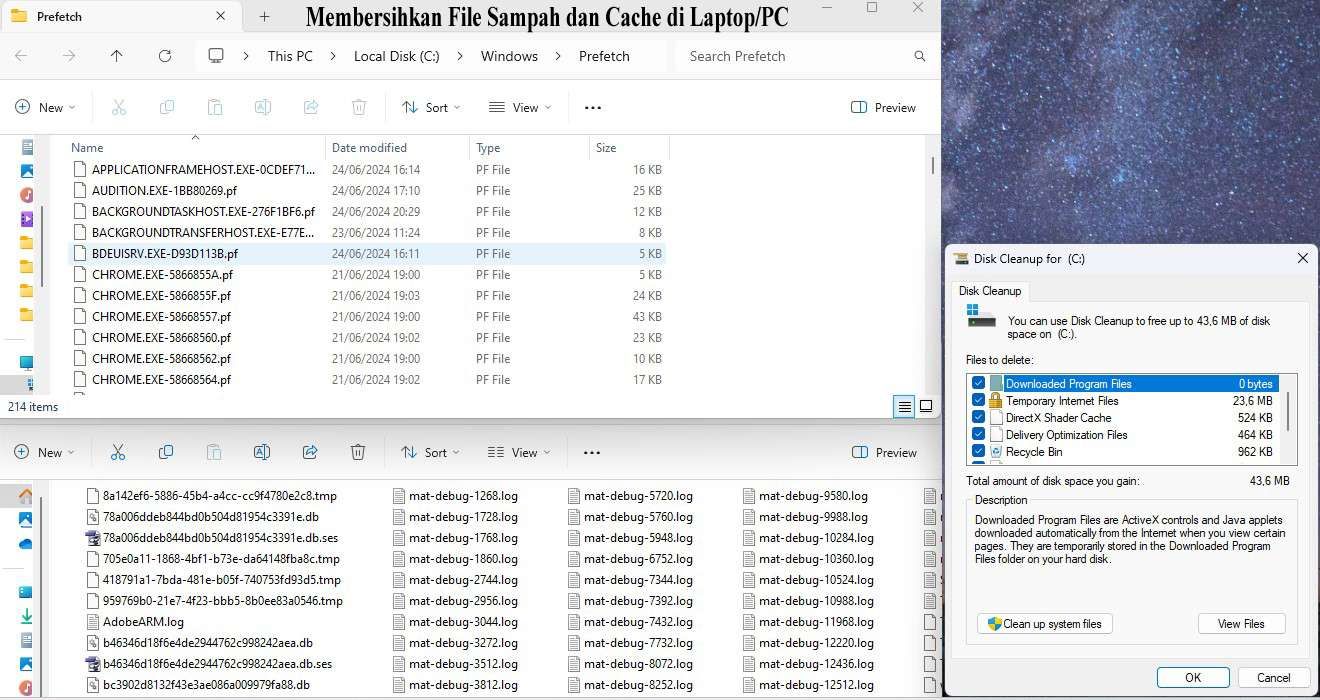Click the Rename icon in lower toolbar
The height and width of the screenshot is (700, 1320).
(262, 452)
